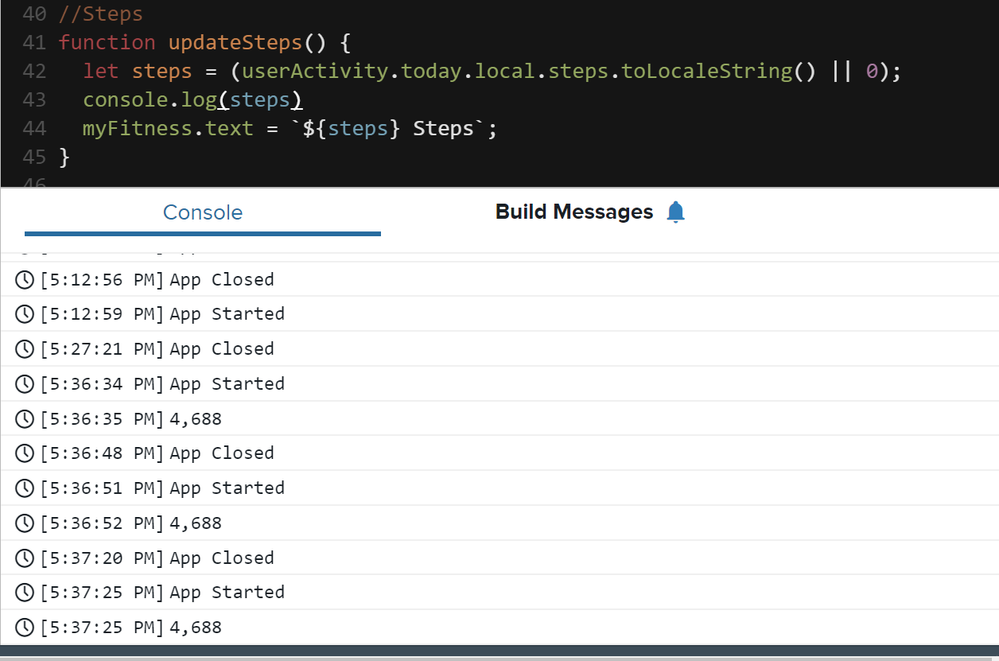The image size is (999, 661).
Task: Click line number 42 in the gutter
Action: [x=34, y=71]
